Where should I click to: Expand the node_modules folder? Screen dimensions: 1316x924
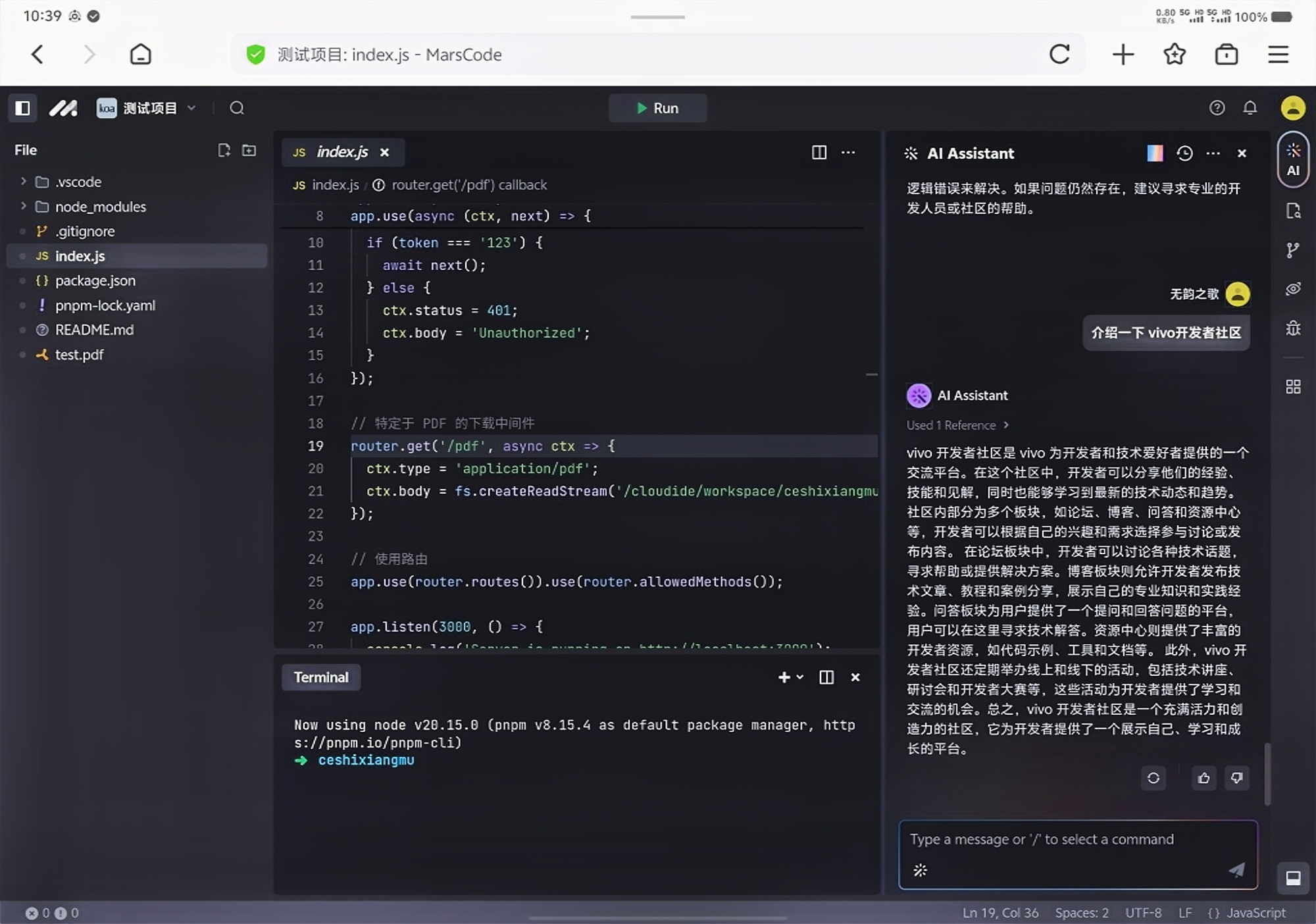pyautogui.click(x=24, y=206)
